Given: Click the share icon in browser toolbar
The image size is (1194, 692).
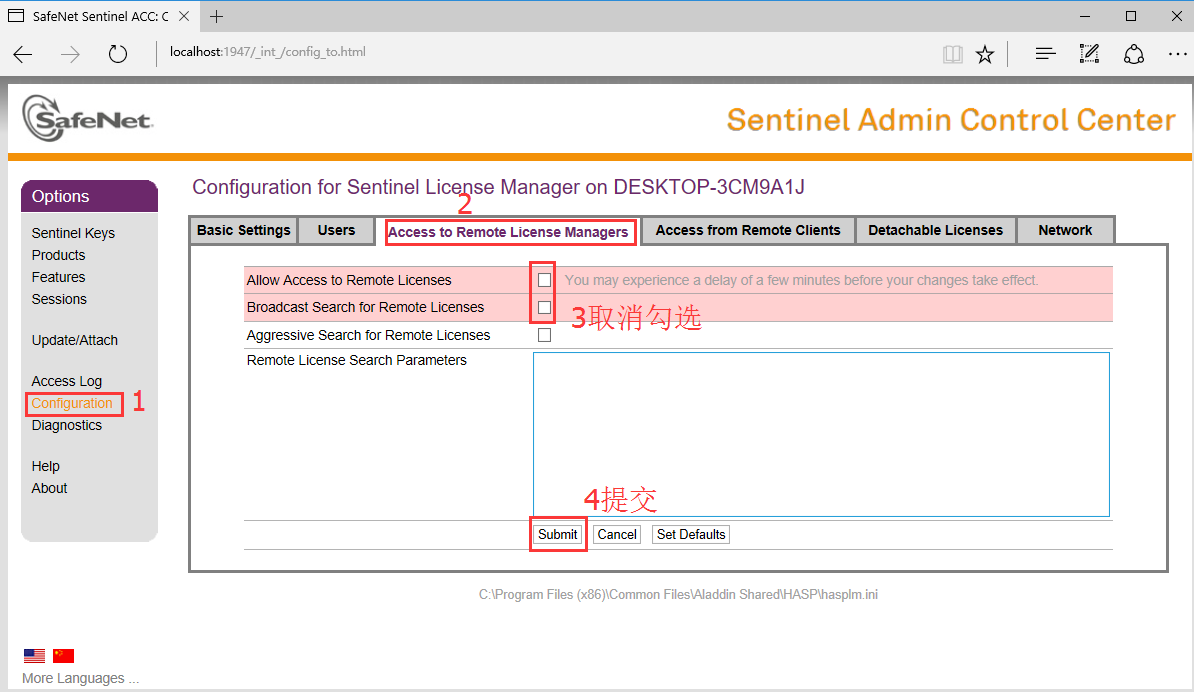Looking at the screenshot, I should tap(1134, 54).
